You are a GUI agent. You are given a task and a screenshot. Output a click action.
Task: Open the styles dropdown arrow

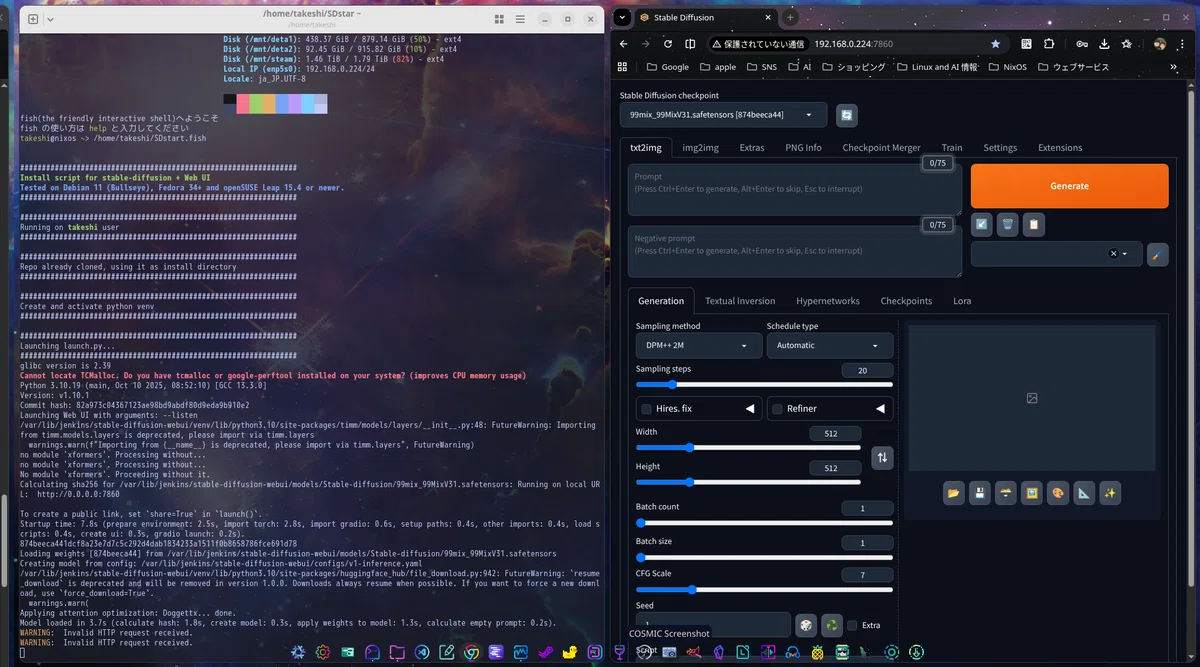pos(1126,254)
